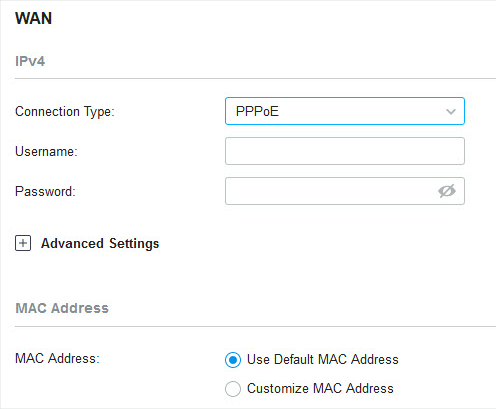Click the Connection Type field label
496x409 pixels.
(65, 112)
